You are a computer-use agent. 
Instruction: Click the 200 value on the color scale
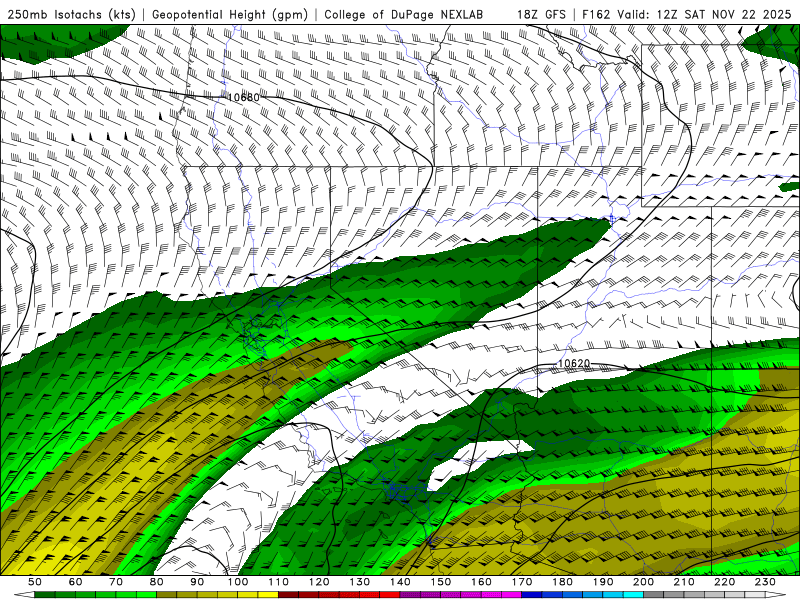(643, 582)
